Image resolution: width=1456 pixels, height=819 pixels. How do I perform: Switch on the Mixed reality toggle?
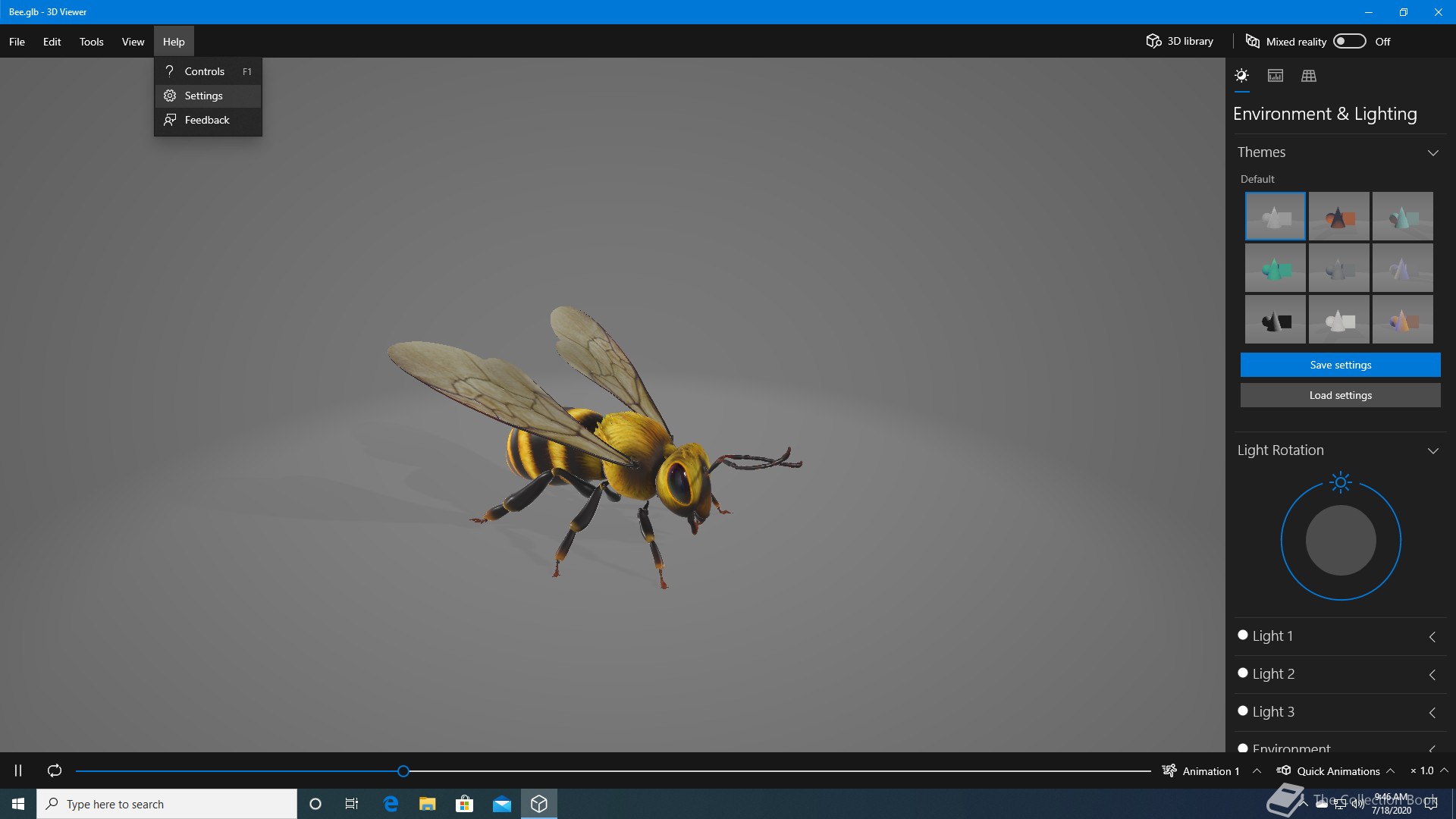coord(1350,41)
